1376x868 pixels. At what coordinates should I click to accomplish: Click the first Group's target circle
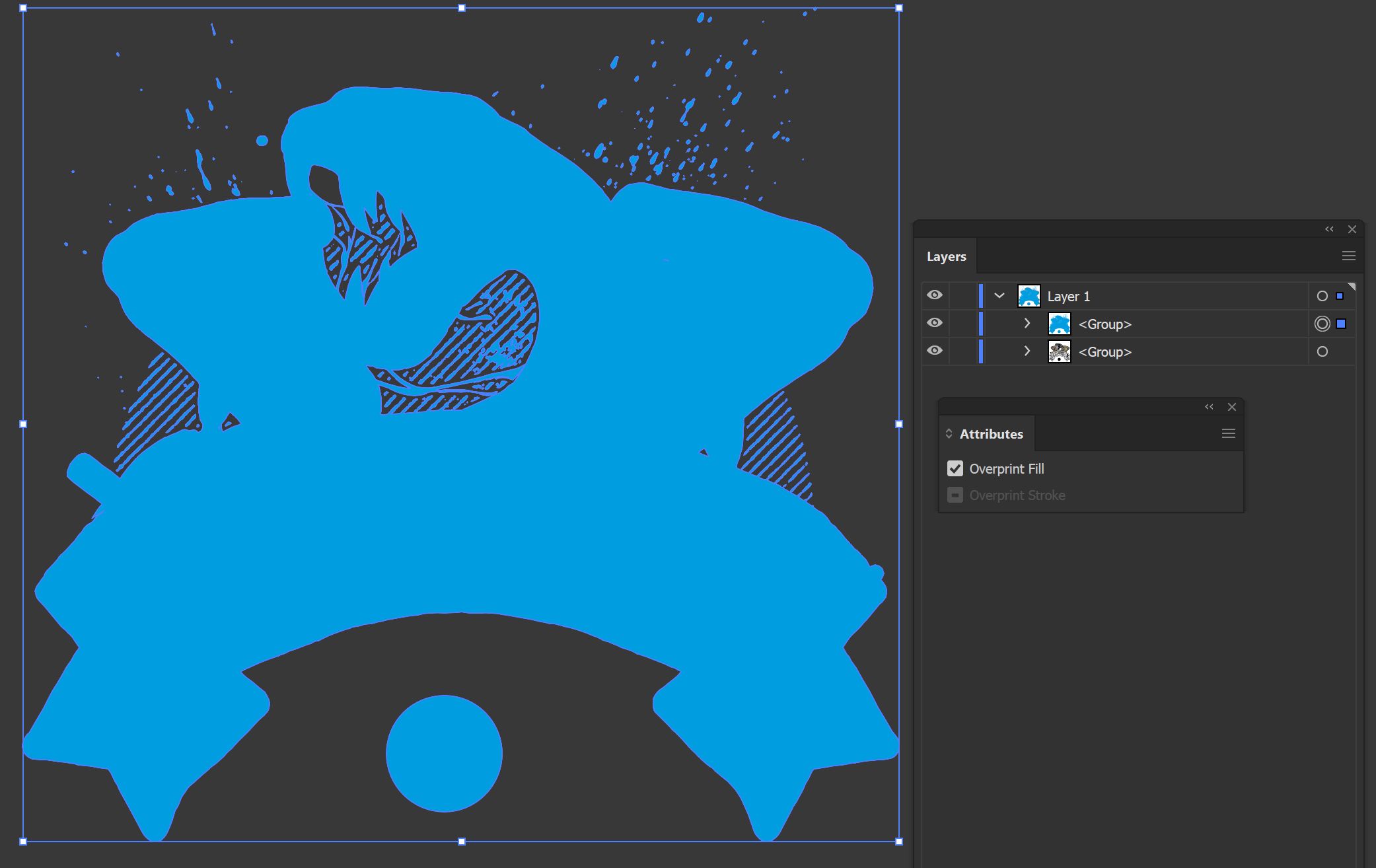[1322, 324]
